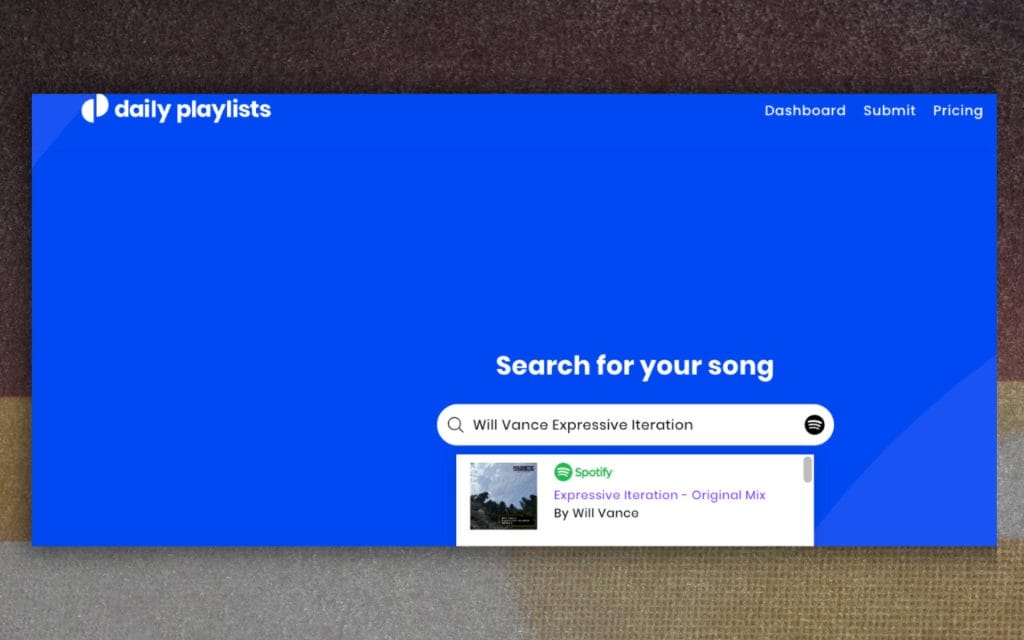
Task: Click the 'daily playlists' wordmark text
Action: click(192, 109)
